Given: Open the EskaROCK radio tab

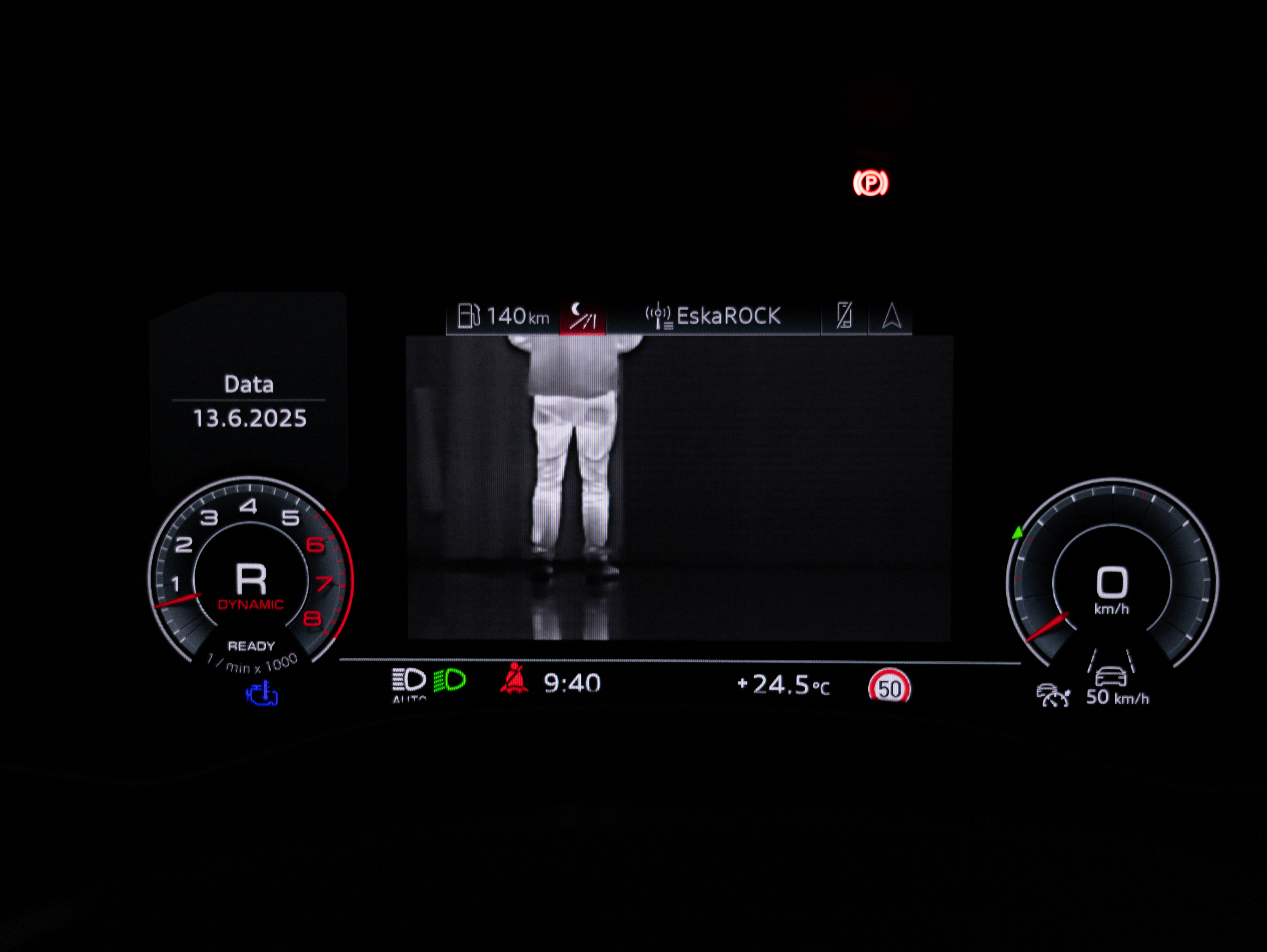Looking at the screenshot, I should 713,317.
